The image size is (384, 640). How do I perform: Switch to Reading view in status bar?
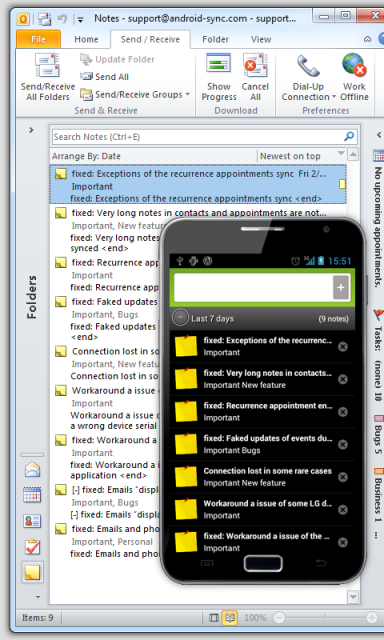click(230, 618)
